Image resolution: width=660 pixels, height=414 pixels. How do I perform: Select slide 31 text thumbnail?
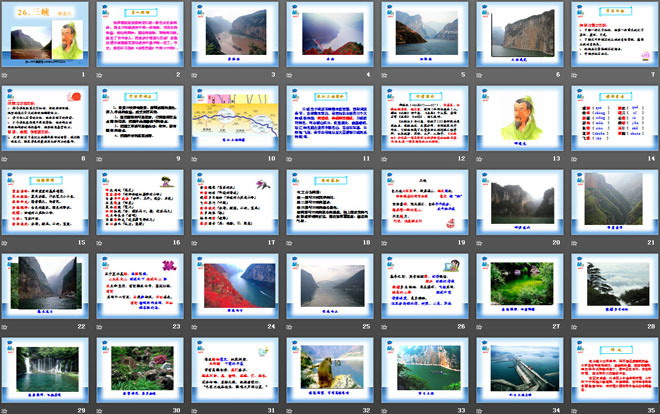(x=235, y=370)
